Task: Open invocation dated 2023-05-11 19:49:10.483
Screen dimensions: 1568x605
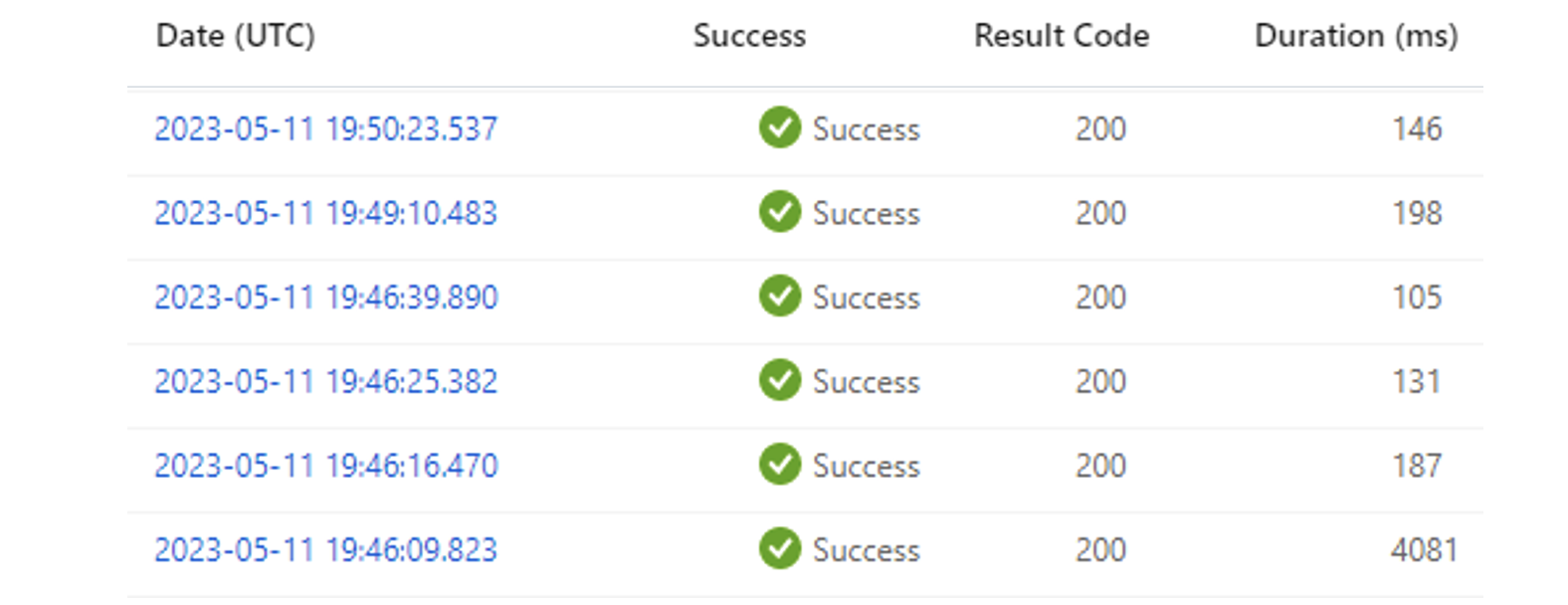Action: tap(325, 213)
